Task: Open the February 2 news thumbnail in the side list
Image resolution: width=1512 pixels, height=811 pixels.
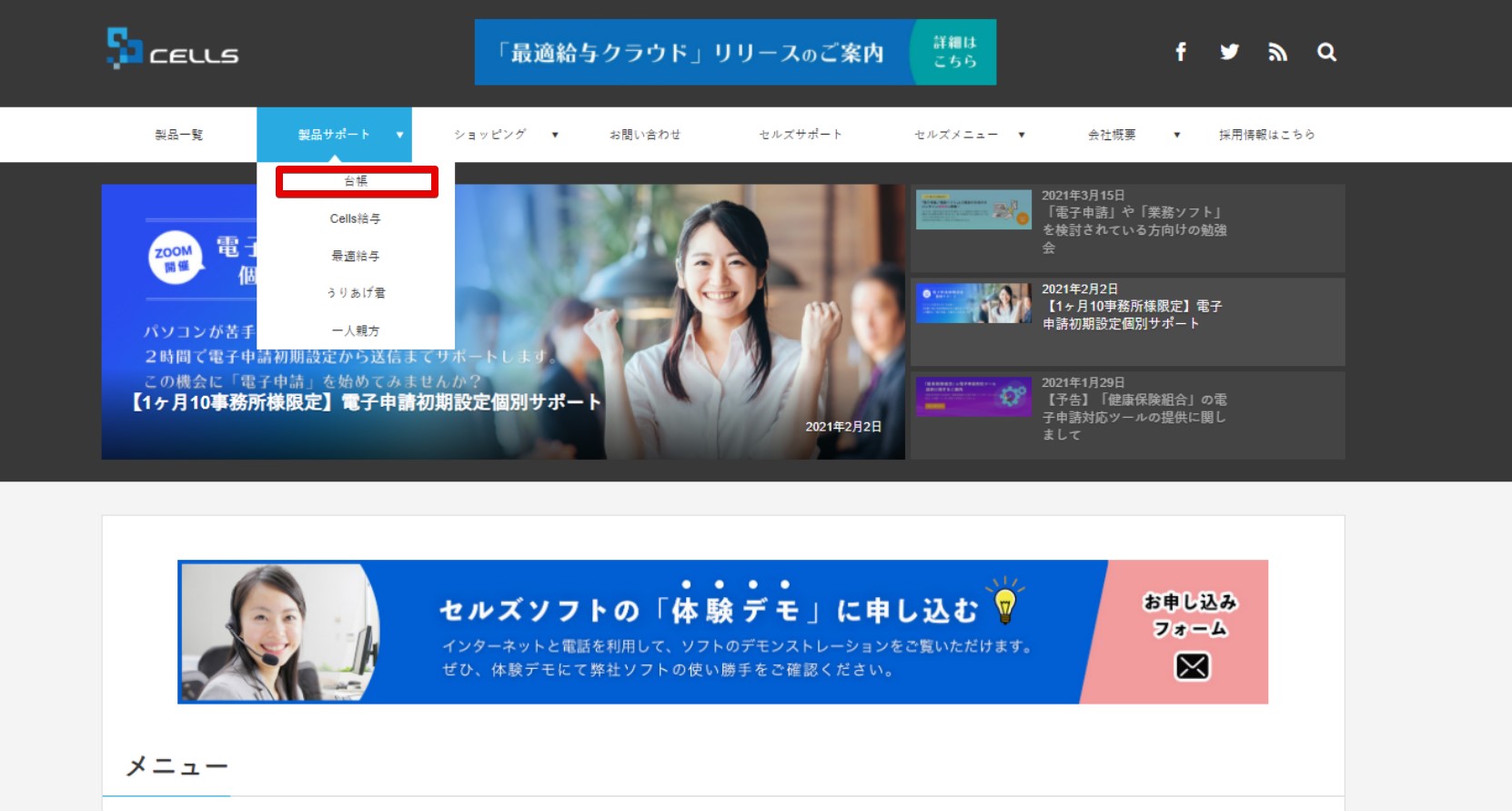Action: (x=973, y=303)
